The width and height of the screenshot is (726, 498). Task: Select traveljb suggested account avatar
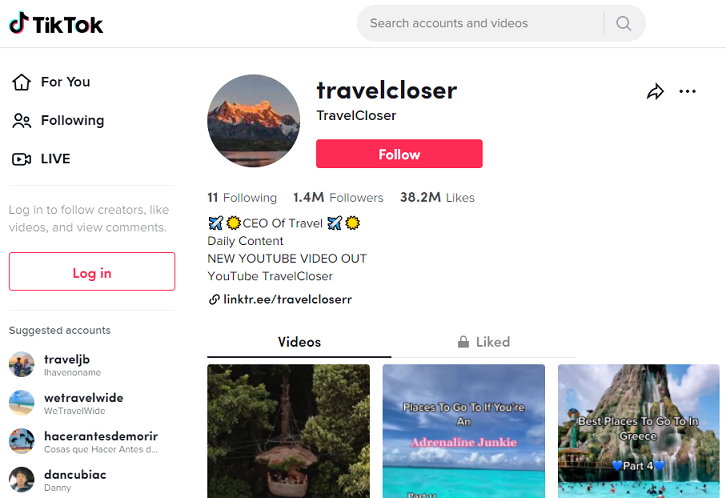[x=22, y=365]
